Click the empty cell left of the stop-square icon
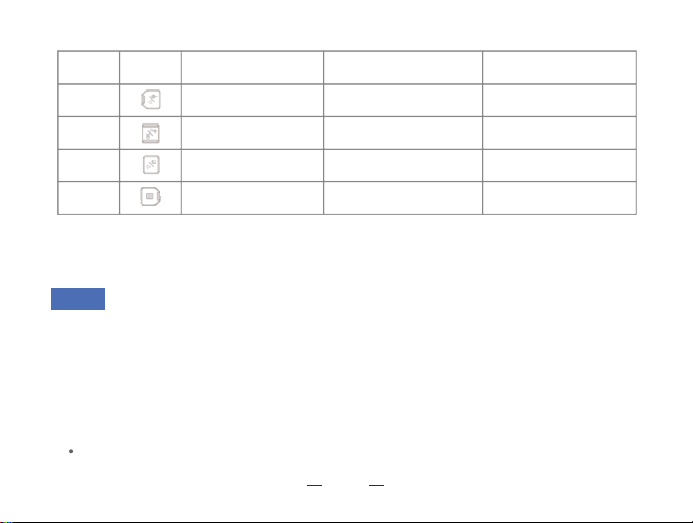 88,198
